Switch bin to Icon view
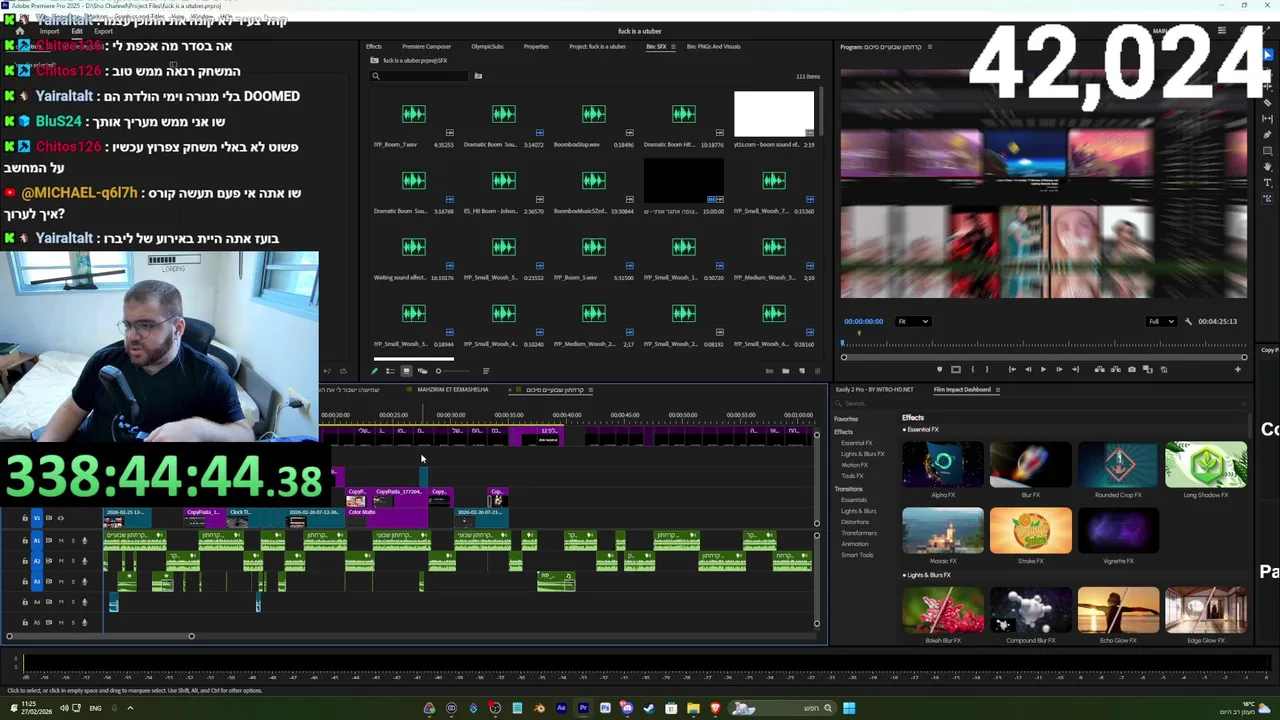The height and width of the screenshot is (720, 1280). 407,371
